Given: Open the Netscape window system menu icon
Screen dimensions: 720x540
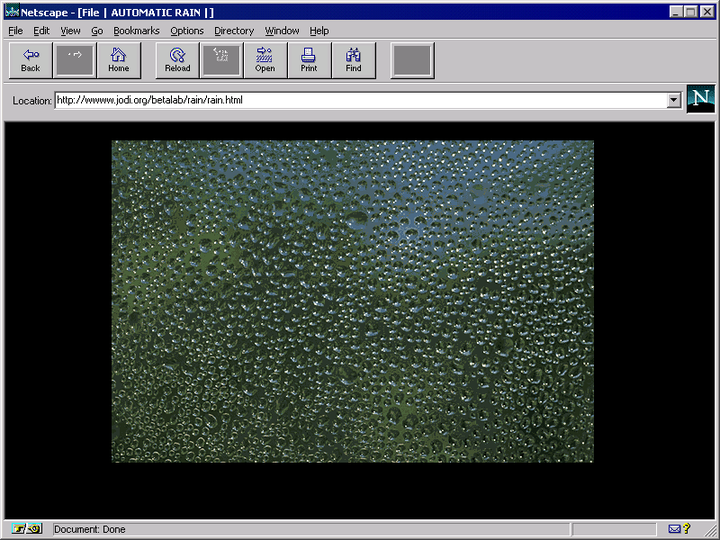Looking at the screenshot, I should [12, 12].
